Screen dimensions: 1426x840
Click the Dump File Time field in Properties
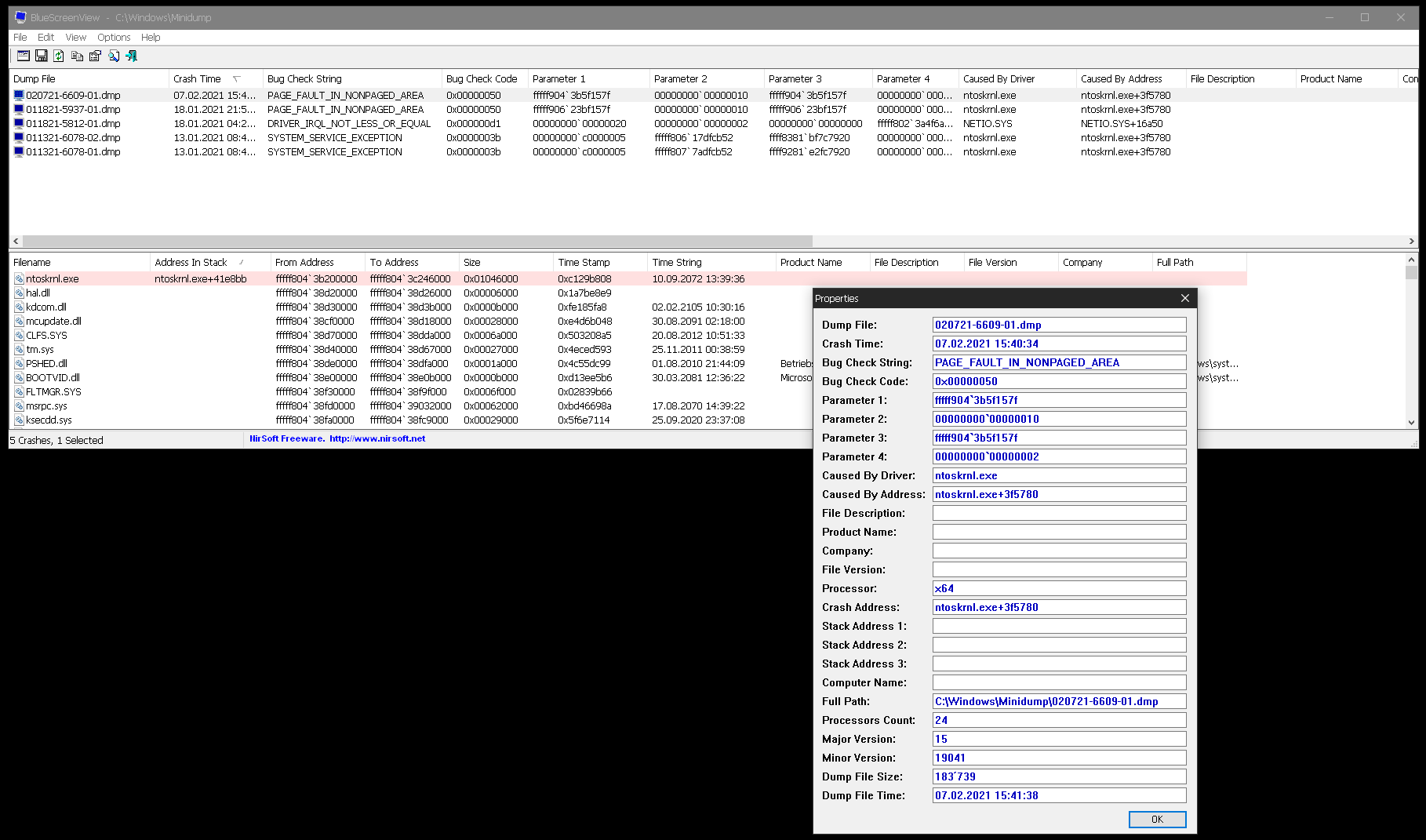point(1059,795)
